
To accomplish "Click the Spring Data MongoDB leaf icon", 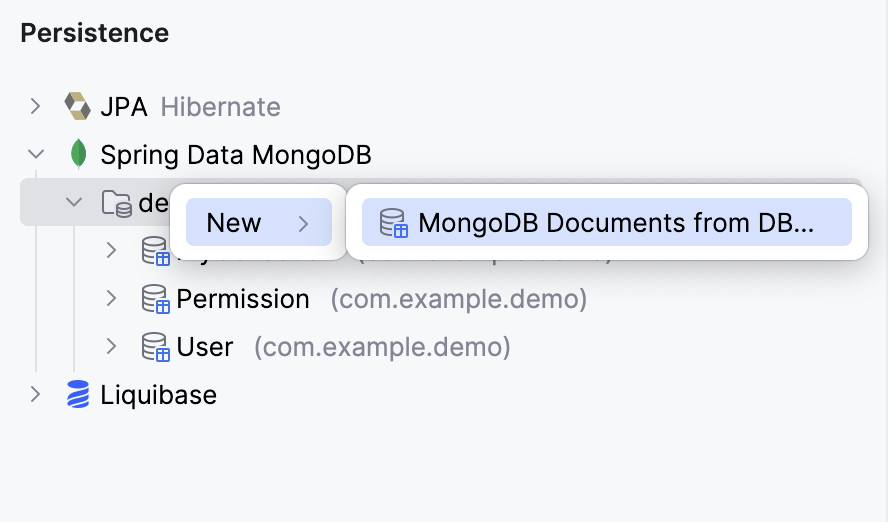I will 77,155.
